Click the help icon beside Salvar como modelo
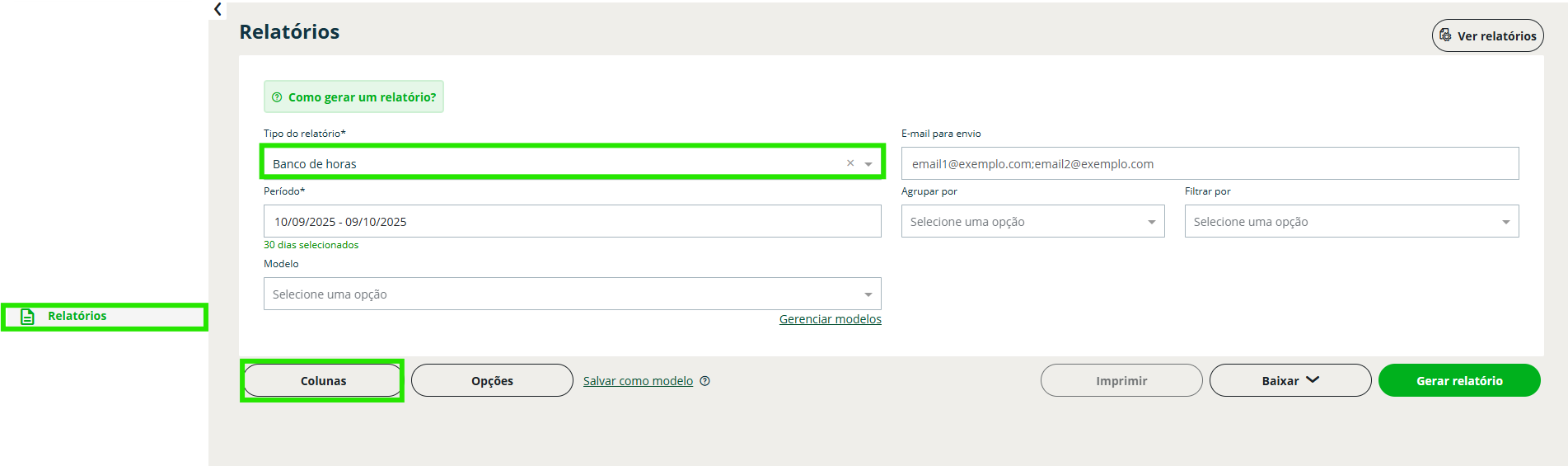The image size is (1568, 466). [705, 381]
